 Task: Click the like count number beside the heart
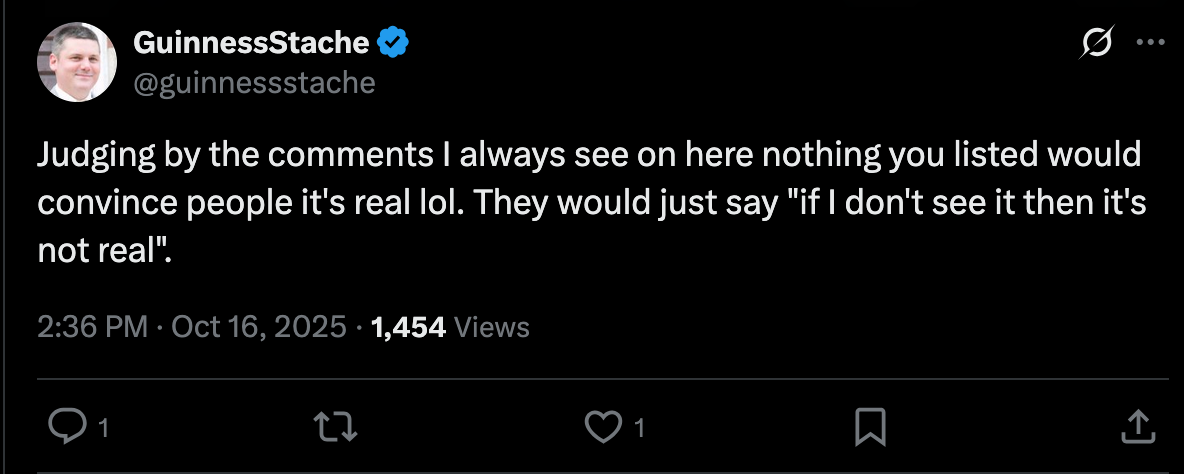point(639,429)
